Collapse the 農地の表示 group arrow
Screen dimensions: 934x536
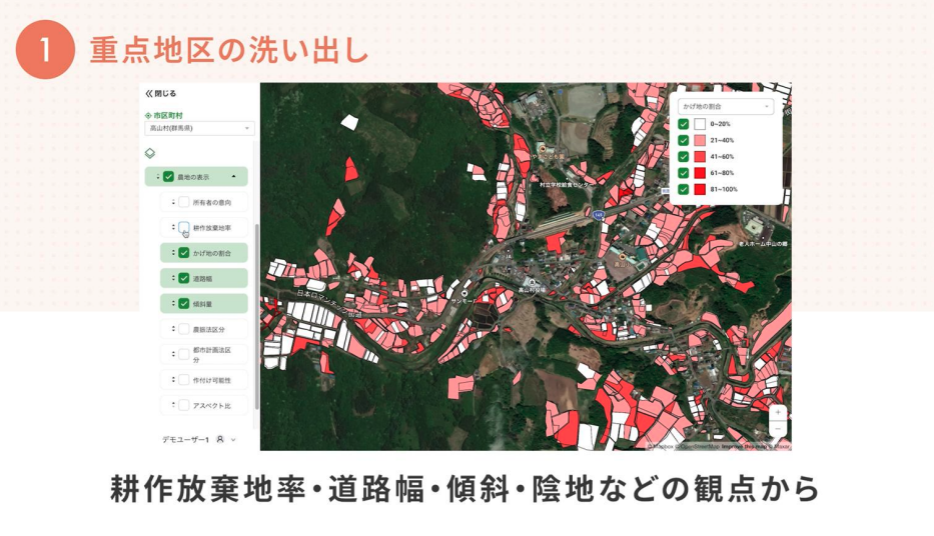click(234, 177)
